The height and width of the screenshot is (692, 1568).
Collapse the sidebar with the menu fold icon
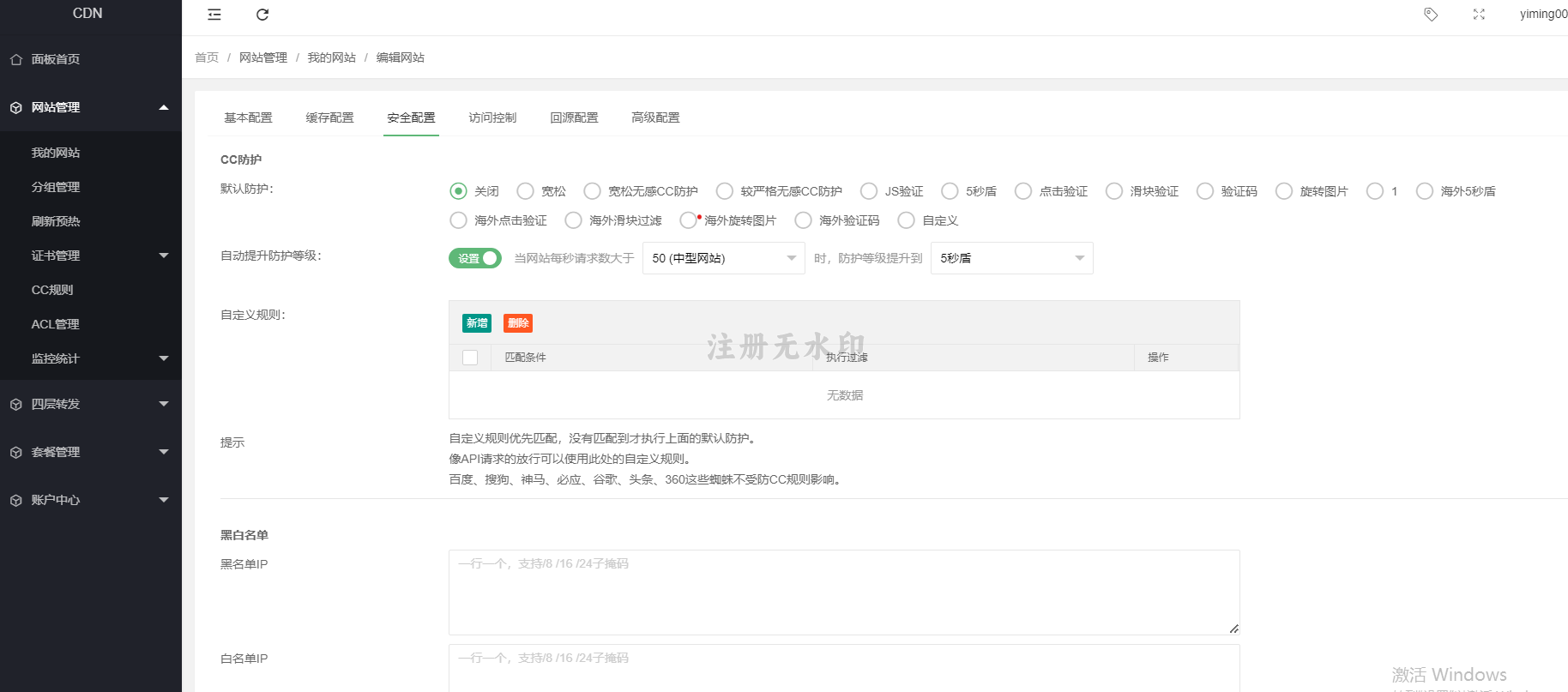pos(214,15)
